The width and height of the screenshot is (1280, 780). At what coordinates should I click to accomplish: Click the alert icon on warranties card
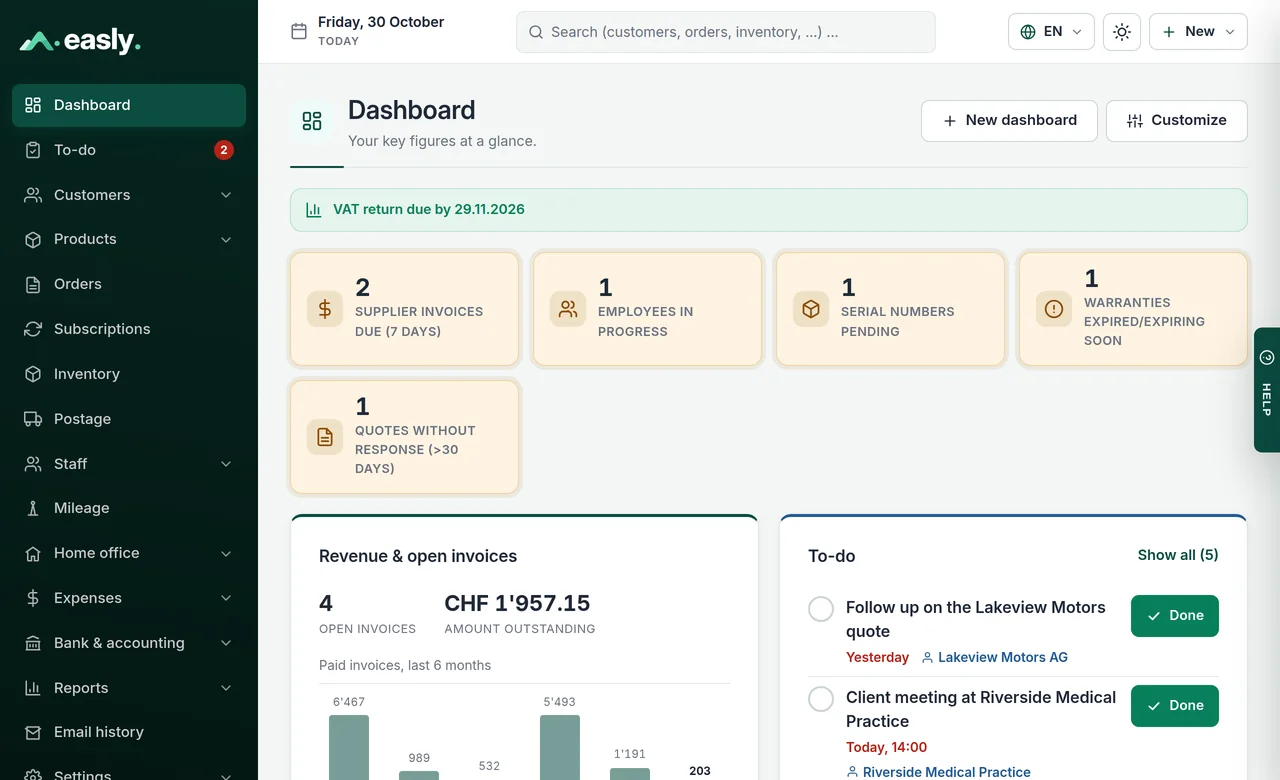[1054, 309]
